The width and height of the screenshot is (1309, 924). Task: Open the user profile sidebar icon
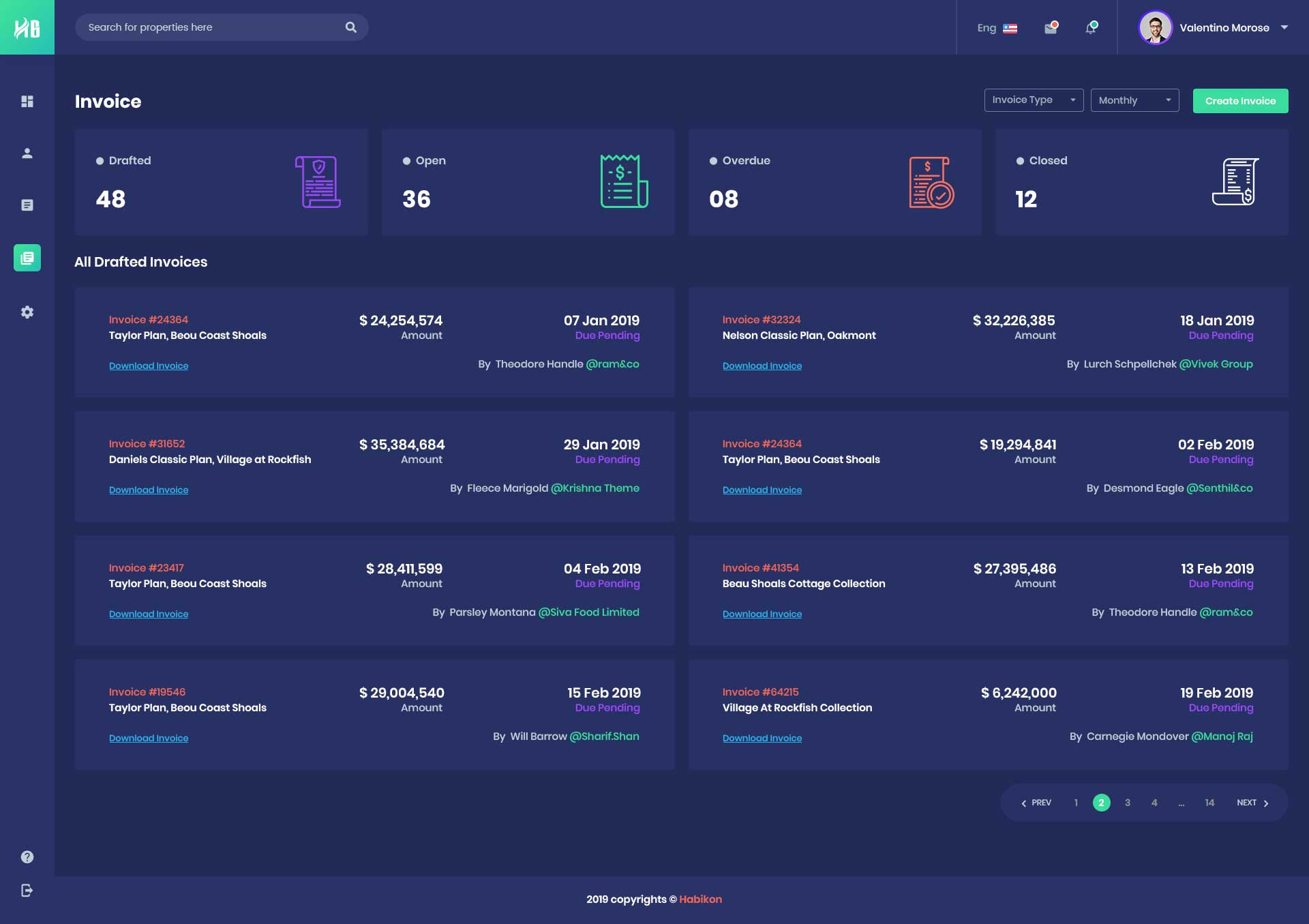tap(27, 153)
